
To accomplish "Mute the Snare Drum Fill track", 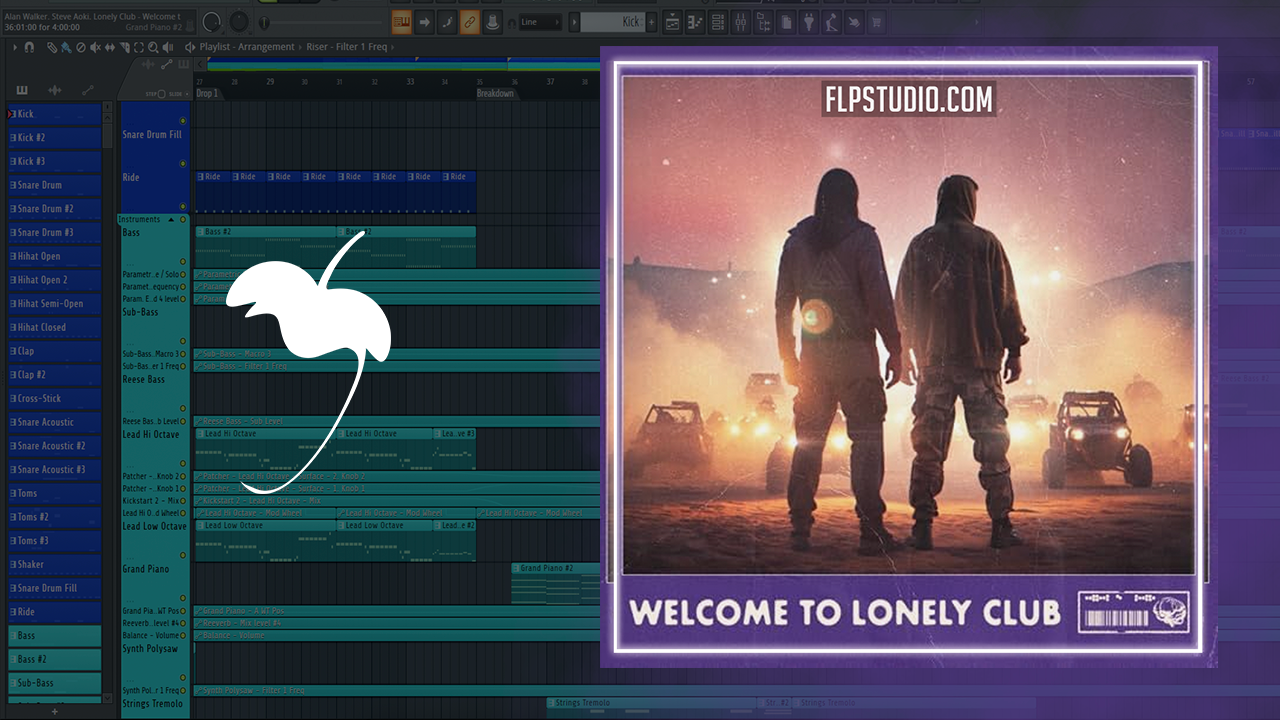I will tap(182, 121).
